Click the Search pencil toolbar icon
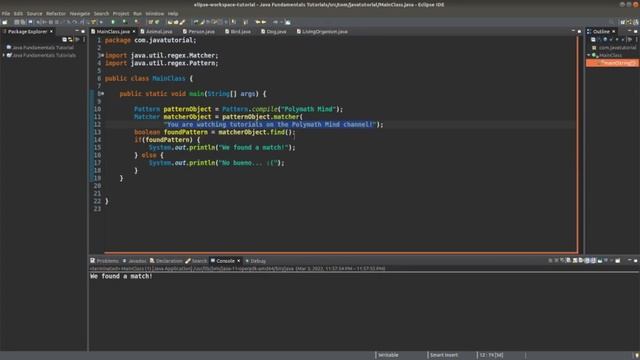This screenshot has width=640, height=360. [182, 22]
